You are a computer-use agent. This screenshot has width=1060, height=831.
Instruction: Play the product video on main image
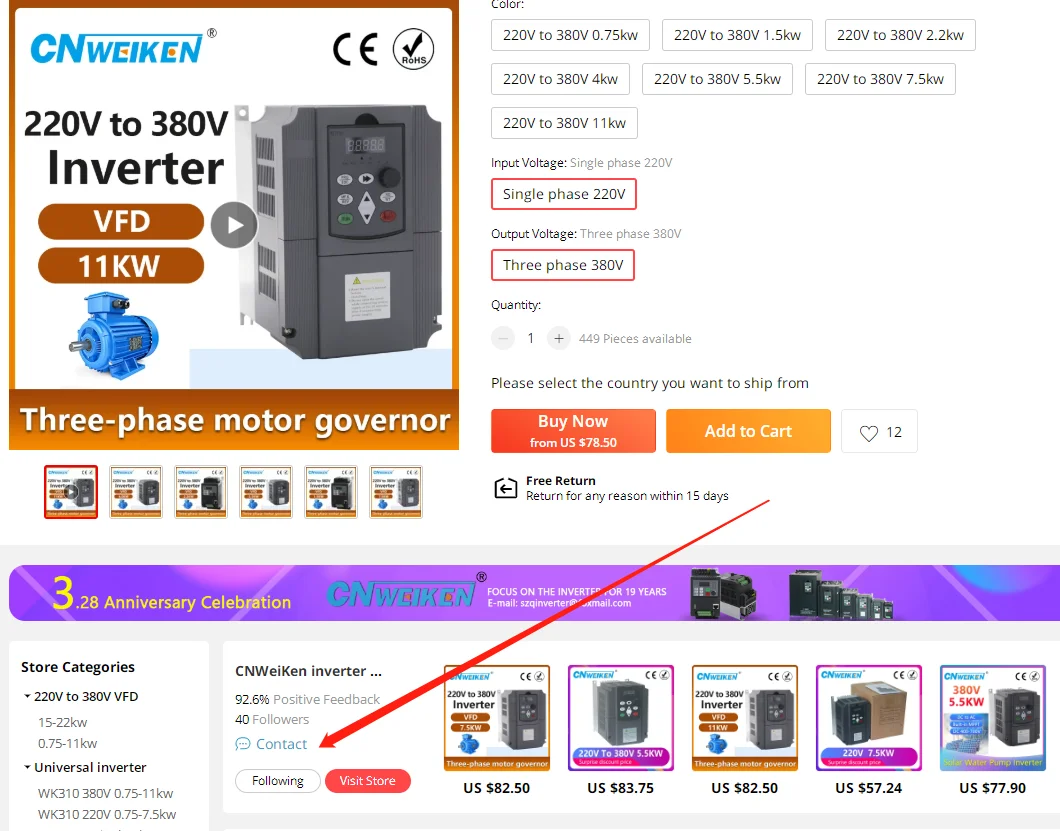coord(234,225)
